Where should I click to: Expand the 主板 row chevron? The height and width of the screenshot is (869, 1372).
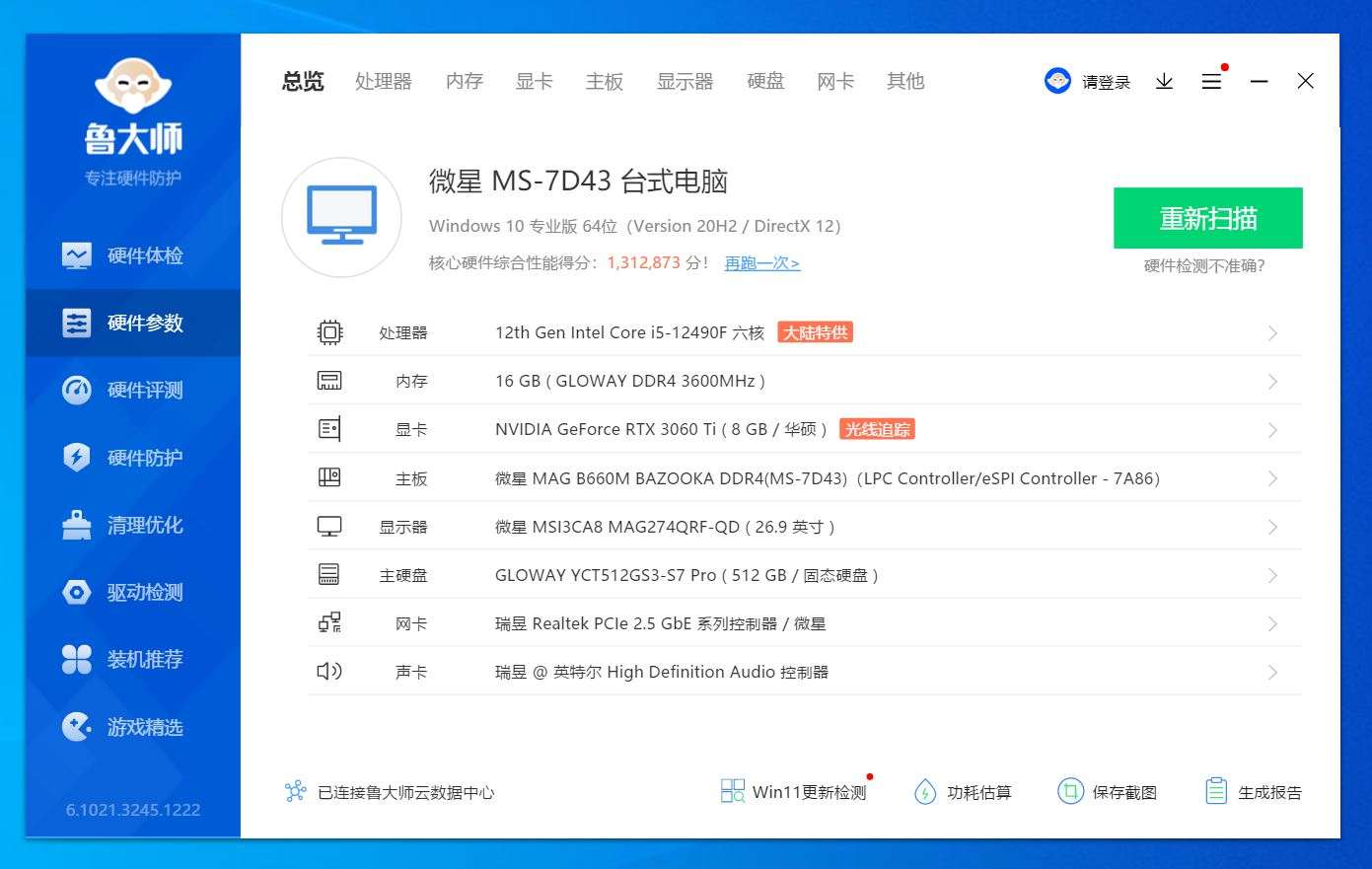(x=1272, y=478)
